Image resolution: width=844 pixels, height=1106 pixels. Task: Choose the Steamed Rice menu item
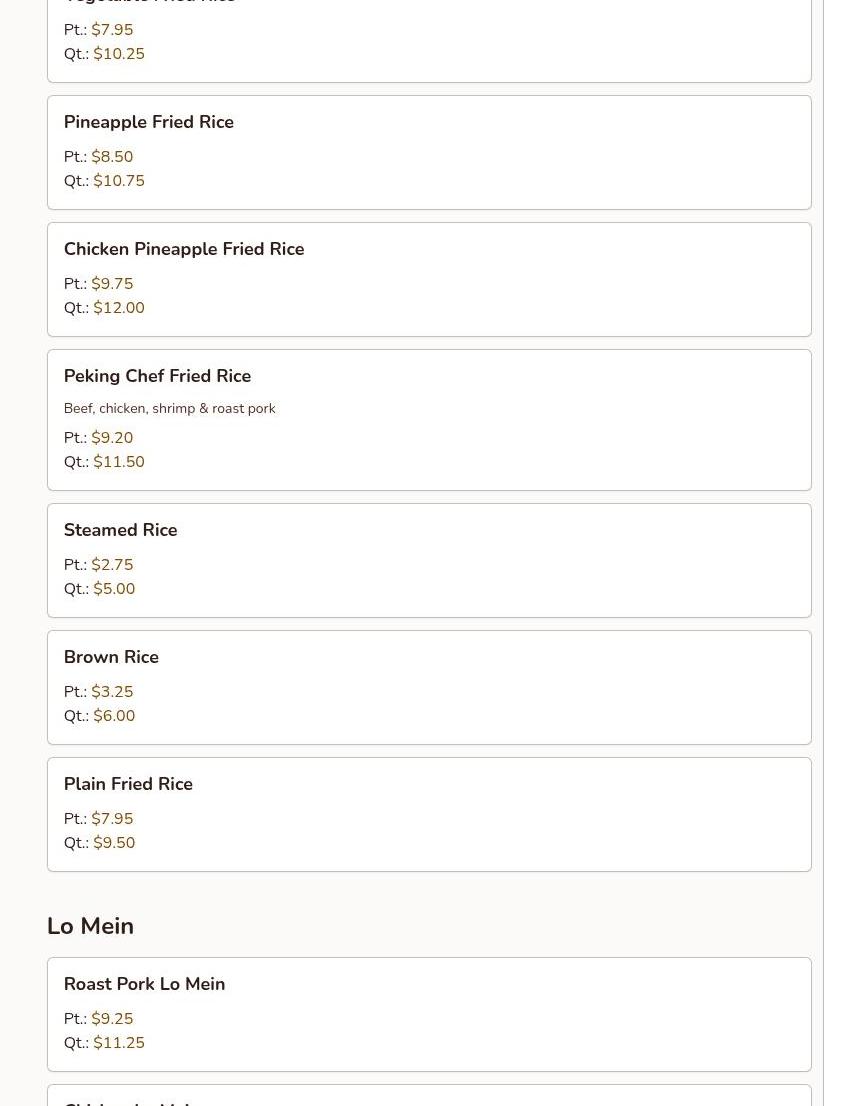(120, 530)
